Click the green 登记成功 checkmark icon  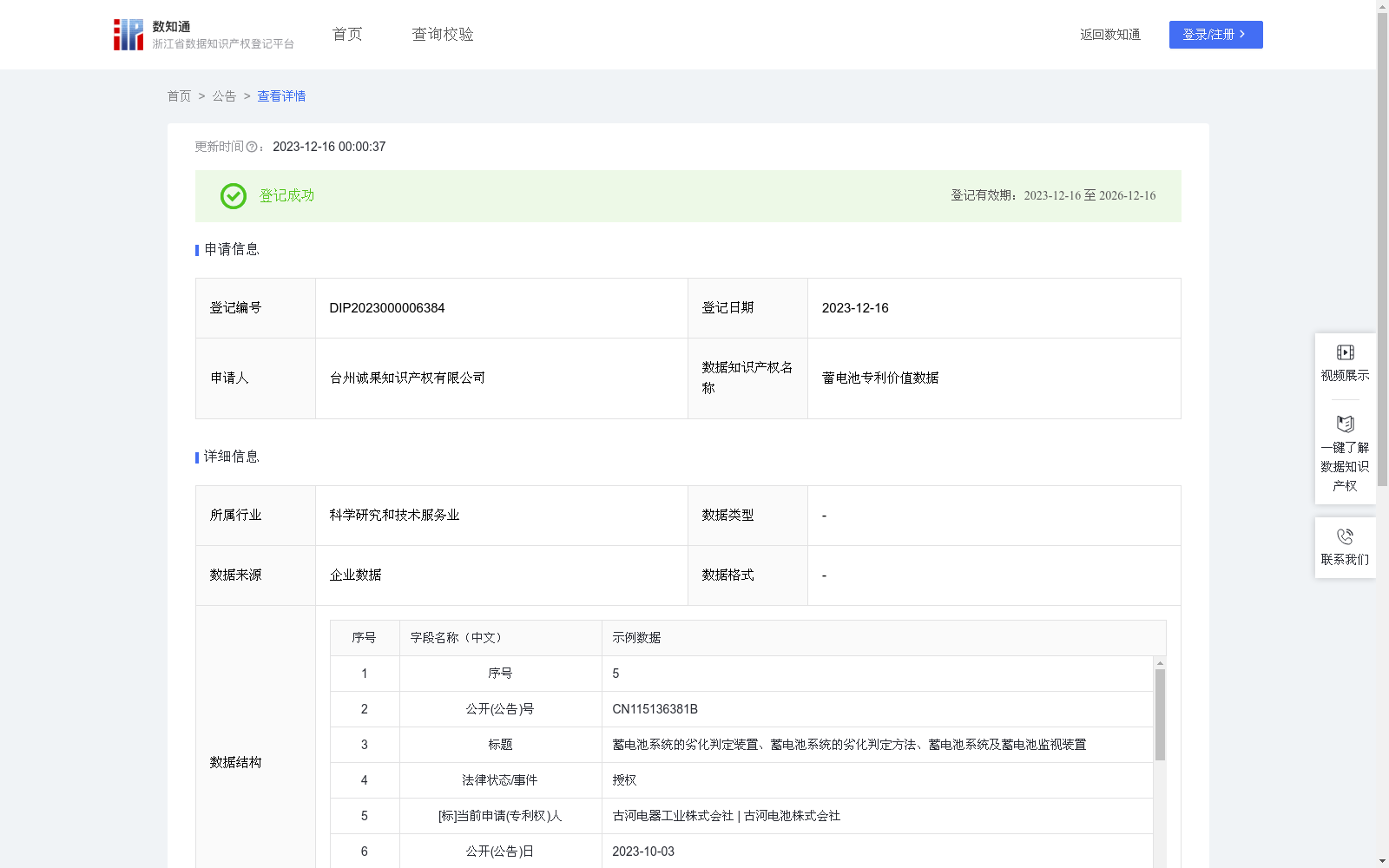coord(234,196)
